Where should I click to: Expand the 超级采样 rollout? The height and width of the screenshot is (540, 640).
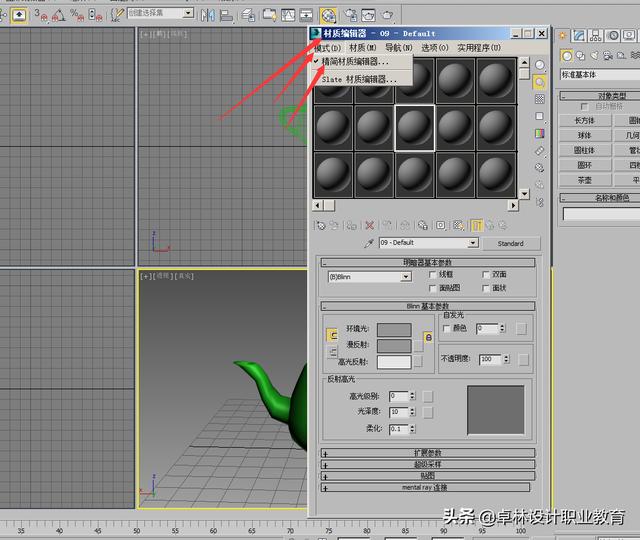click(427, 464)
